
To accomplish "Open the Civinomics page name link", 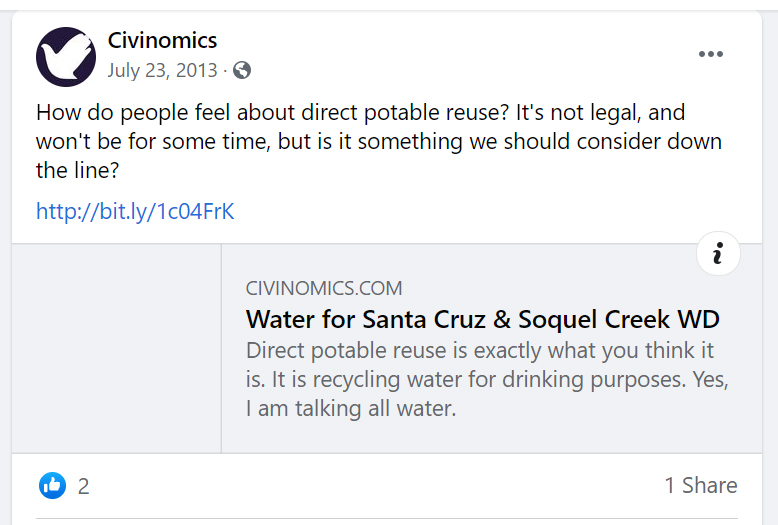I will (x=162, y=41).
